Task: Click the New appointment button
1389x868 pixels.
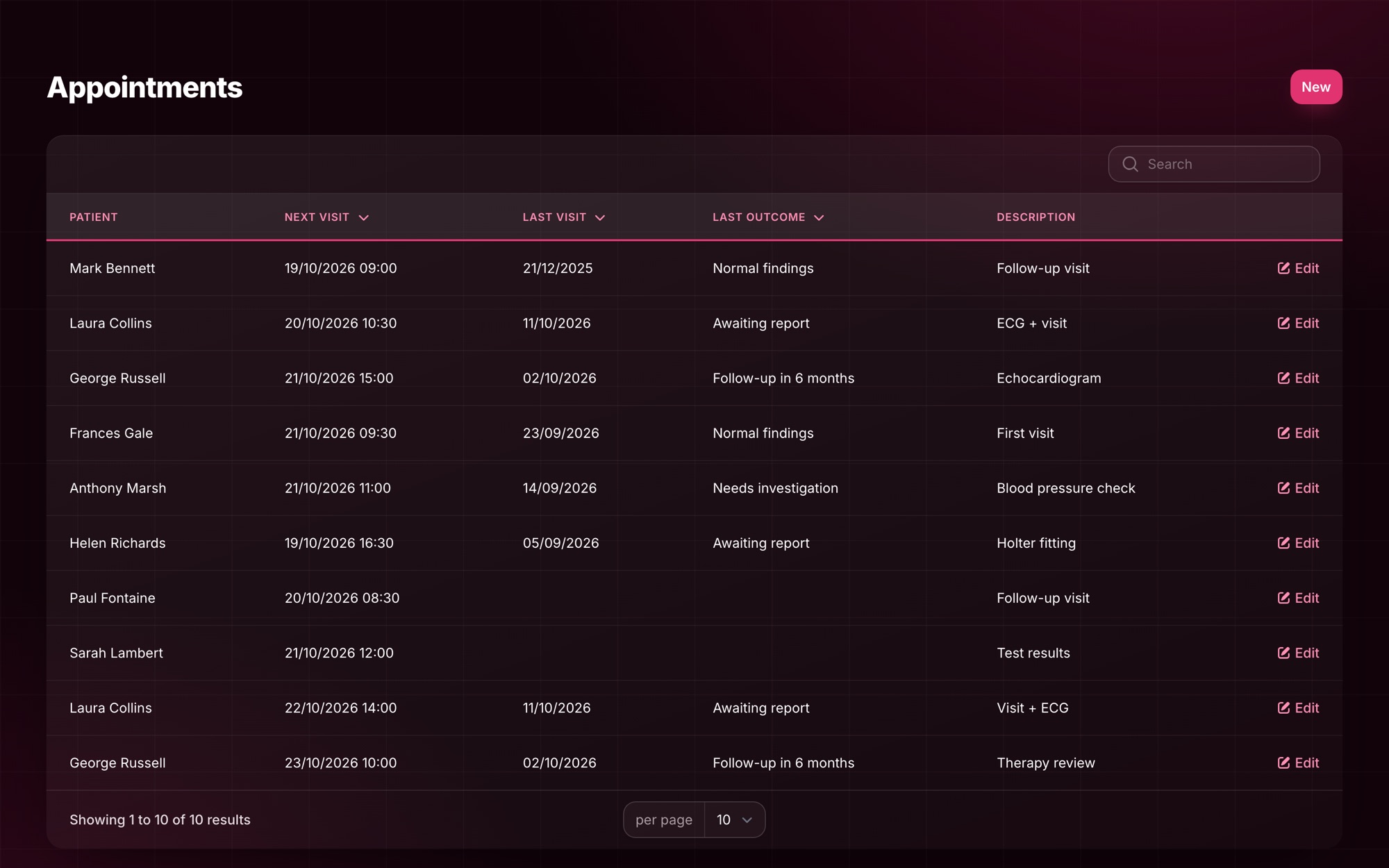Action: pos(1316,87)
